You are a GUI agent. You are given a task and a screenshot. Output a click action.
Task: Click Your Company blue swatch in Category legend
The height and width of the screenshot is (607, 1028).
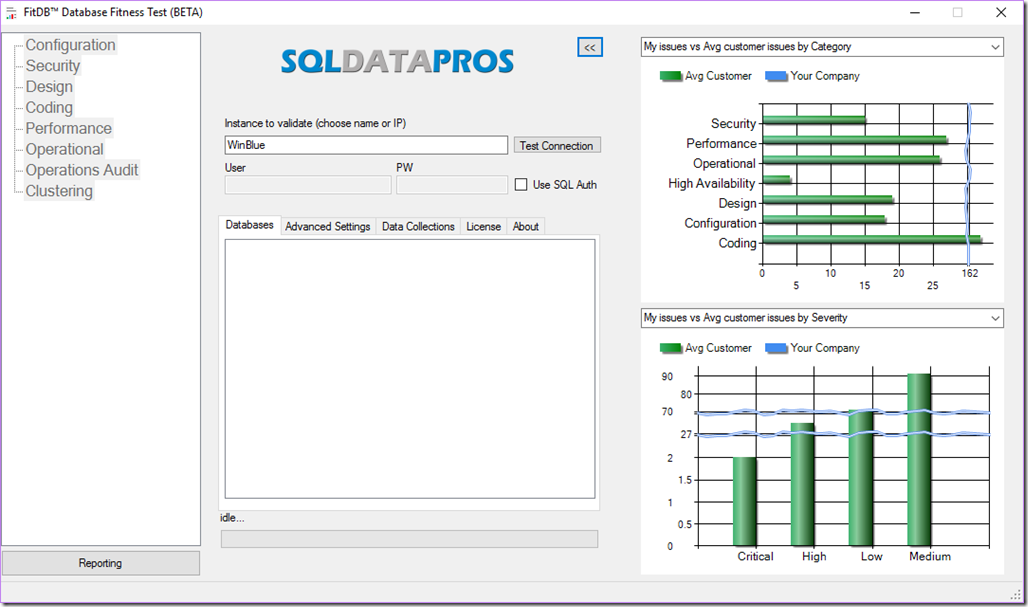pyautogui.click(x=776, y=77)
